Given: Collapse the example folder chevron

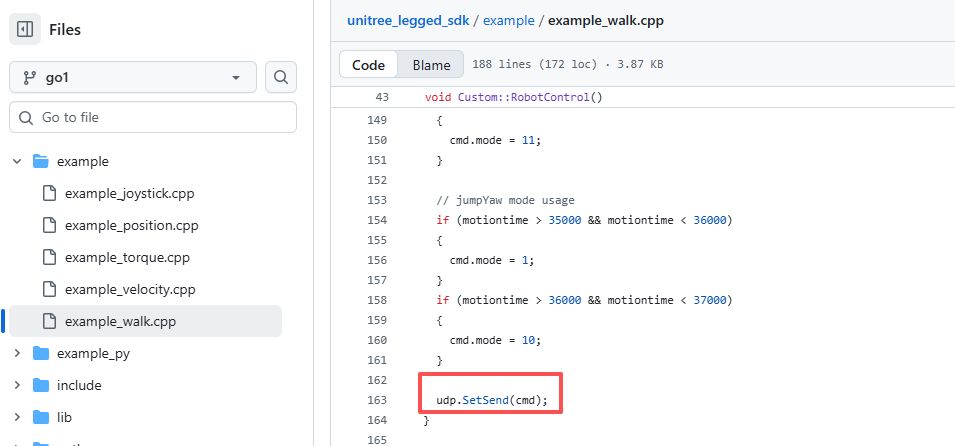Looking at the screenshot, I should (x=17, y=161).
